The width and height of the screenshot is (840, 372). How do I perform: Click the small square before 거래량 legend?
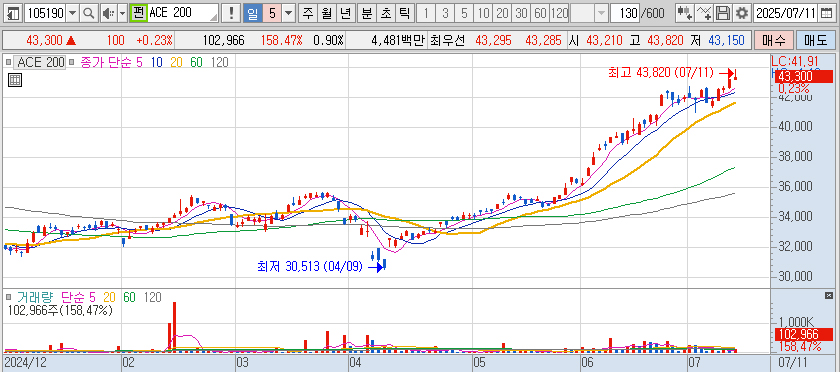(8, 297)
